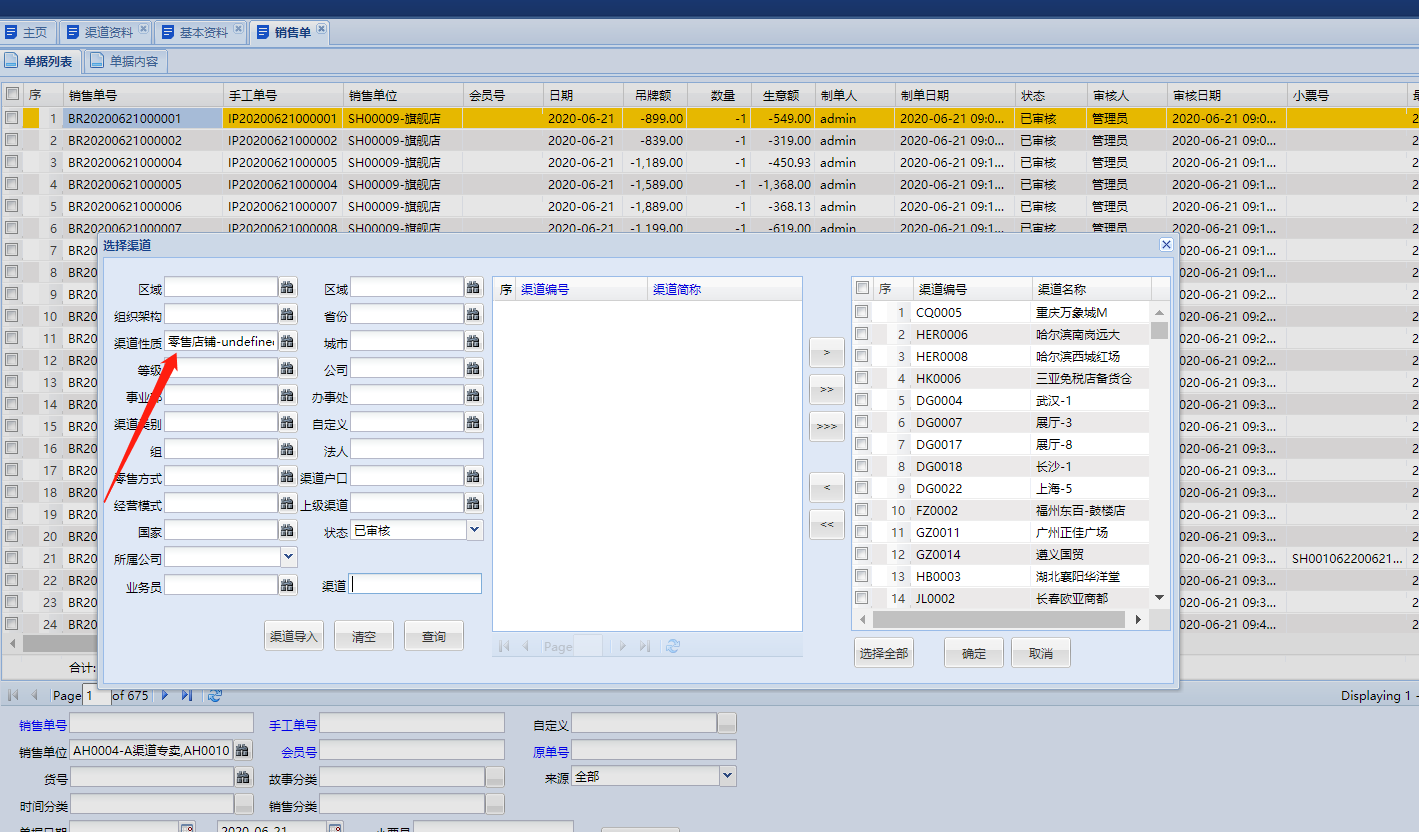Check the JL0002 长春欧亚商都 row
Screen dimensions: 1419x832
click(861, 598)
